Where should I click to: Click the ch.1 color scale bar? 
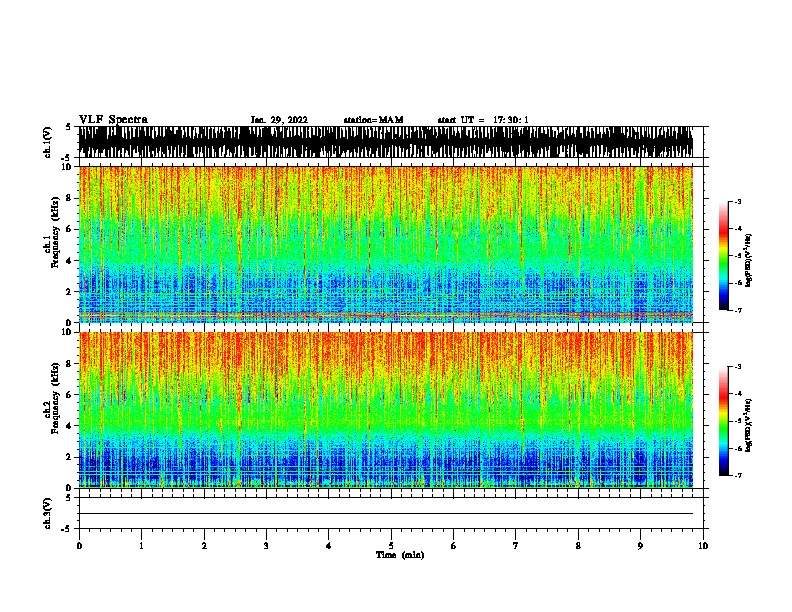[724, 256]
